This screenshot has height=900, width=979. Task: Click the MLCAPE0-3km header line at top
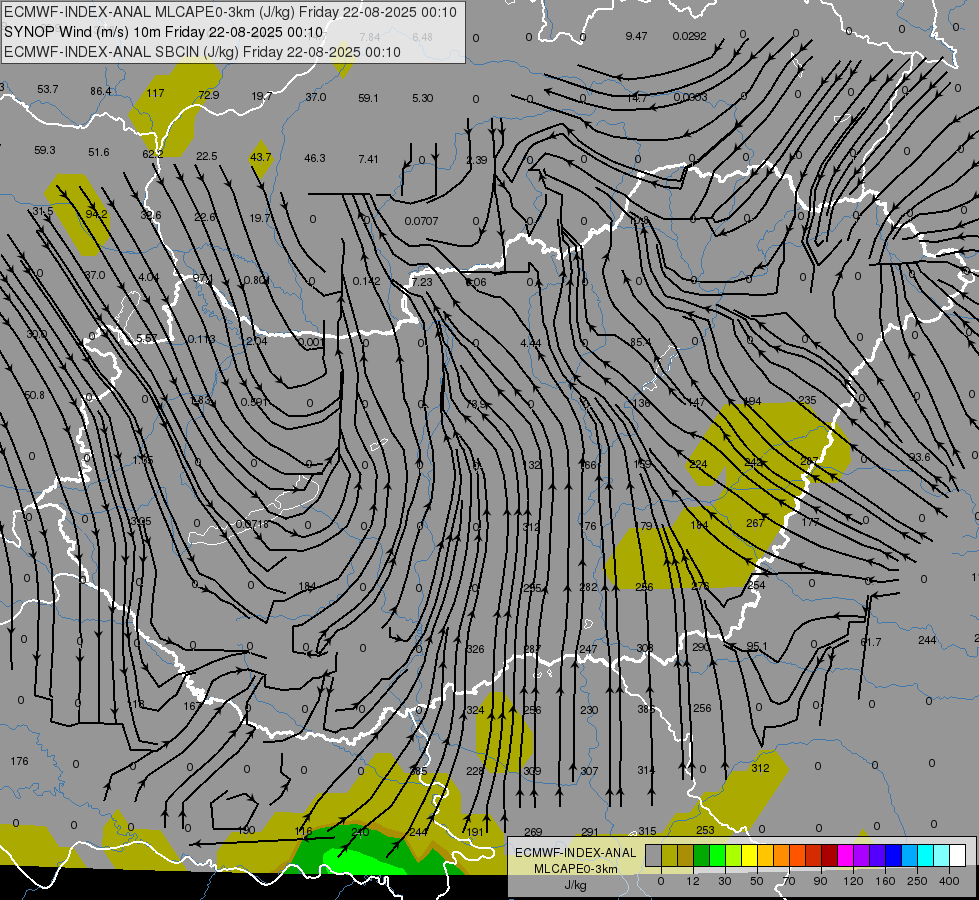click(230, 12)
